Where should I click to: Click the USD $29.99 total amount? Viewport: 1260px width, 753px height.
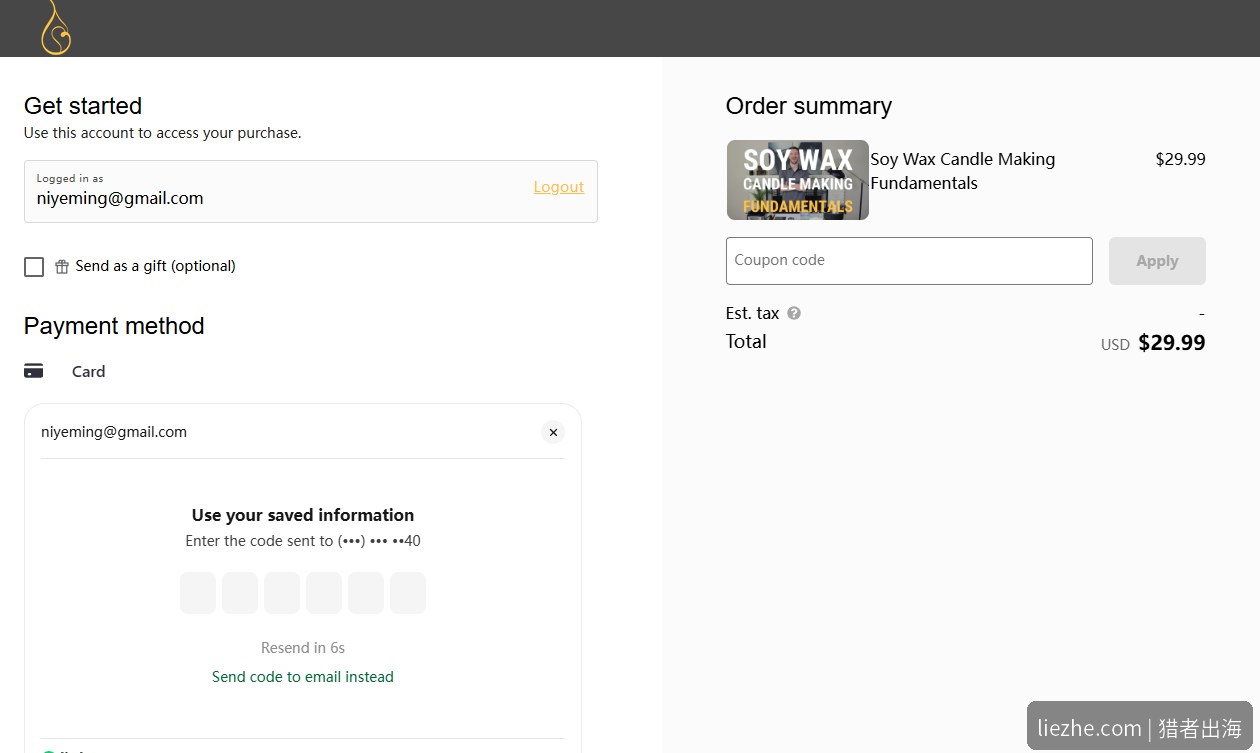point(1153,343)
